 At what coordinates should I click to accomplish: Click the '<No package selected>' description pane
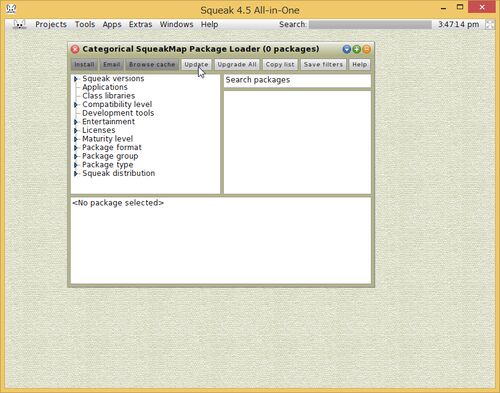point(221,240)
